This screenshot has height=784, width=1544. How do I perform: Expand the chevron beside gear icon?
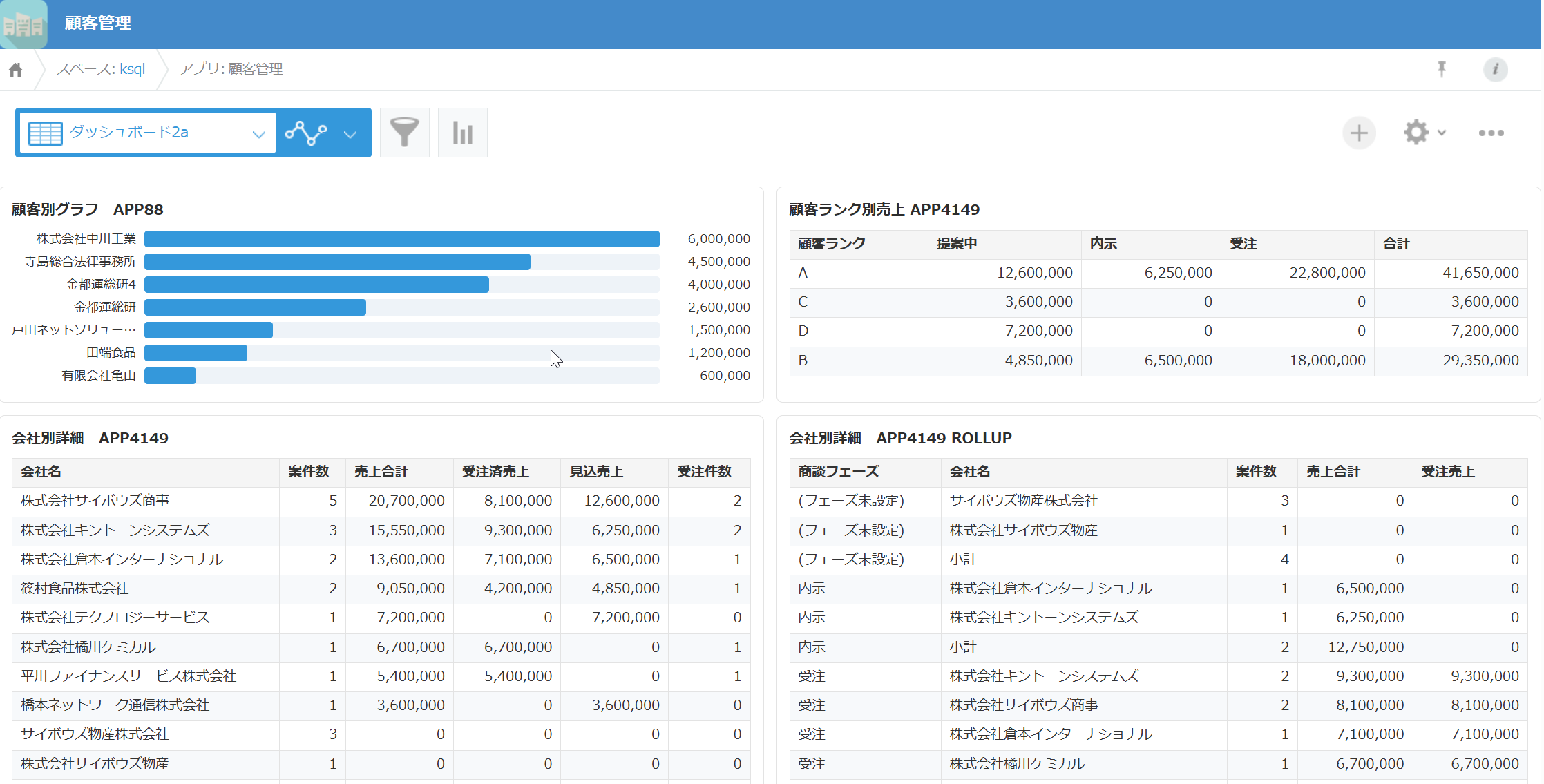click(x=1442, y=133)
